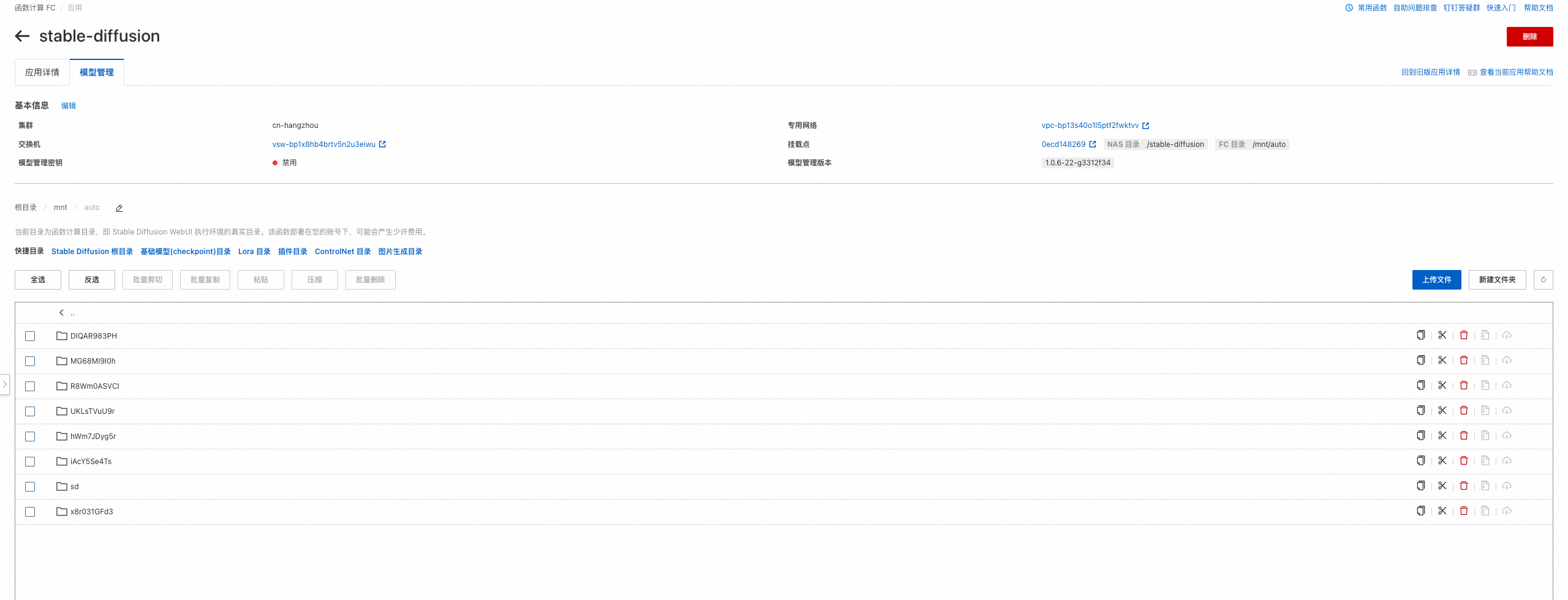Copy the sd folder
This screenshot has width=1568, height=600.
click(1420, 486)
